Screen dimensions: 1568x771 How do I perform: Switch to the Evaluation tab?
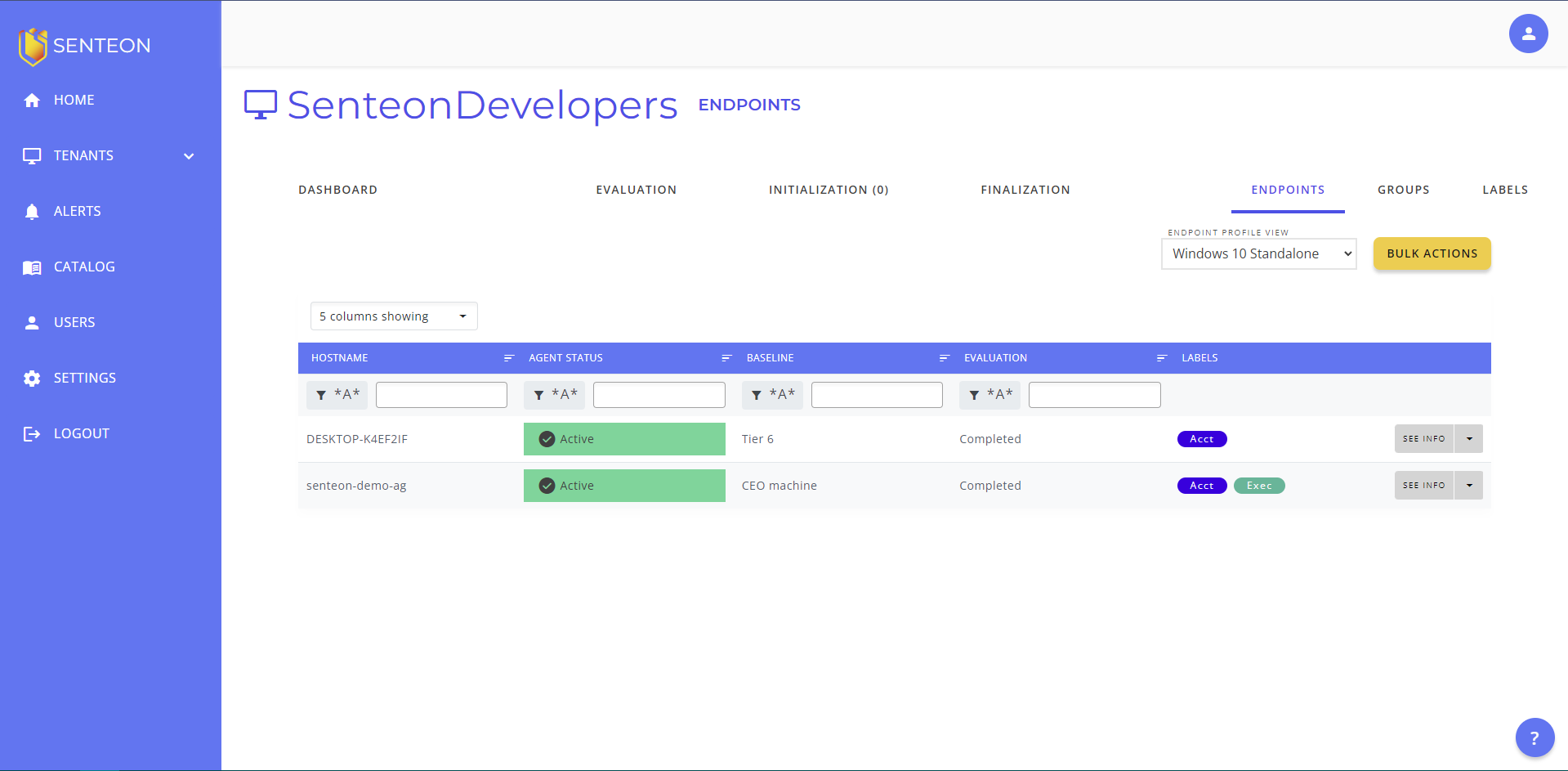pyautogui.click(x=636, y=190)
